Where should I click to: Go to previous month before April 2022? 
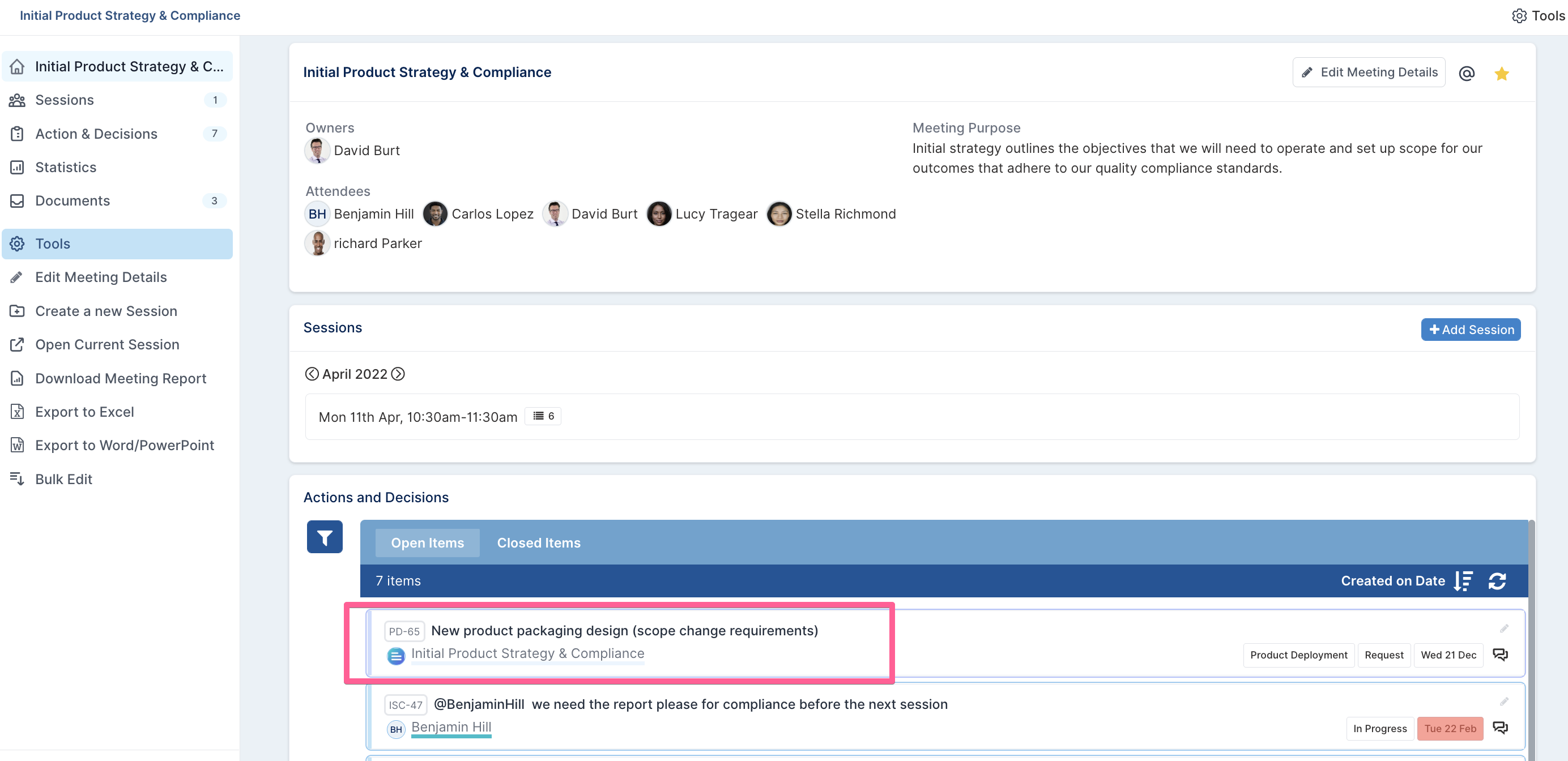pyautogui.click(x=312, y=374)
